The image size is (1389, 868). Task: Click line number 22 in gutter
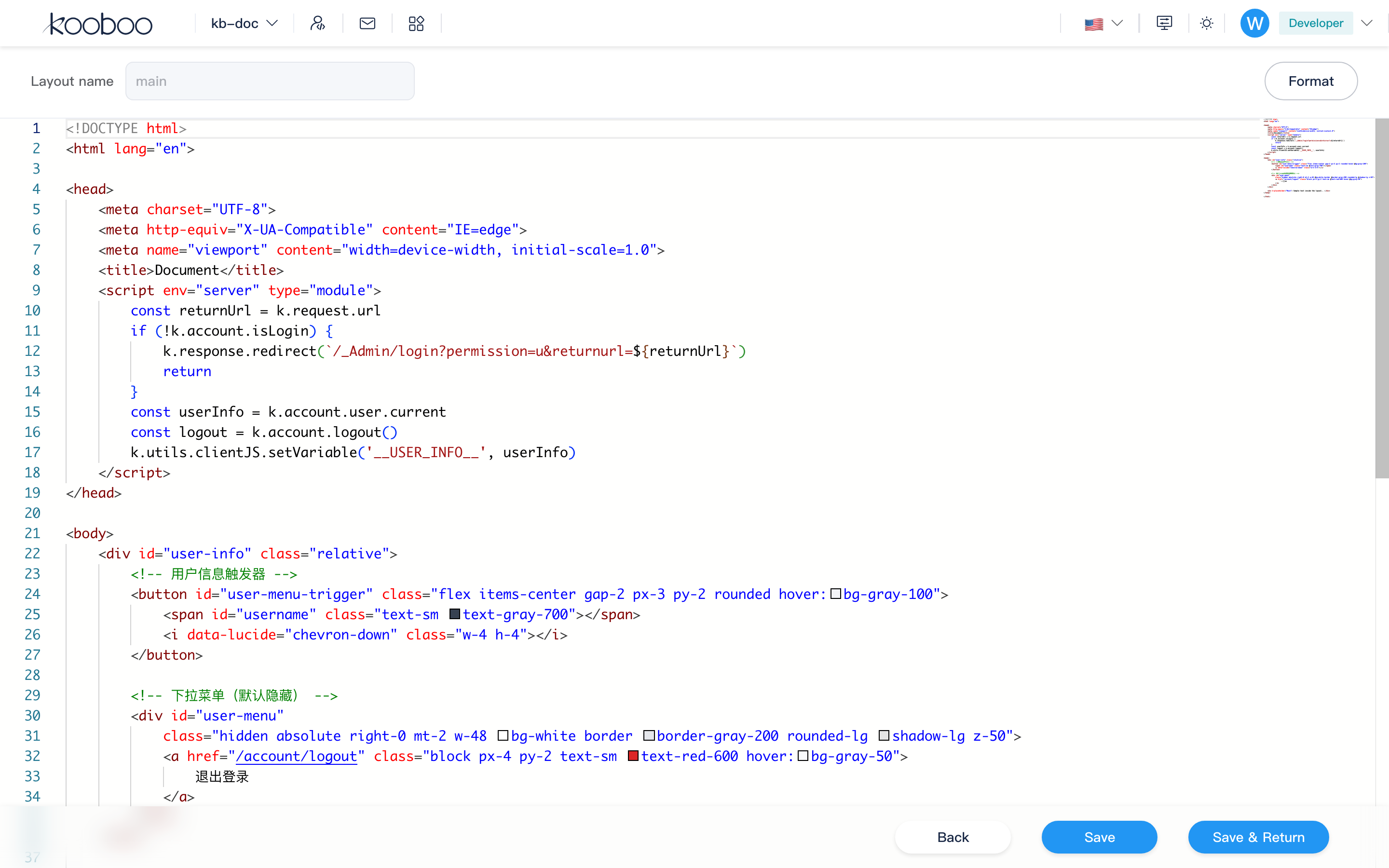pyautogui.click(x=32, y=554)
